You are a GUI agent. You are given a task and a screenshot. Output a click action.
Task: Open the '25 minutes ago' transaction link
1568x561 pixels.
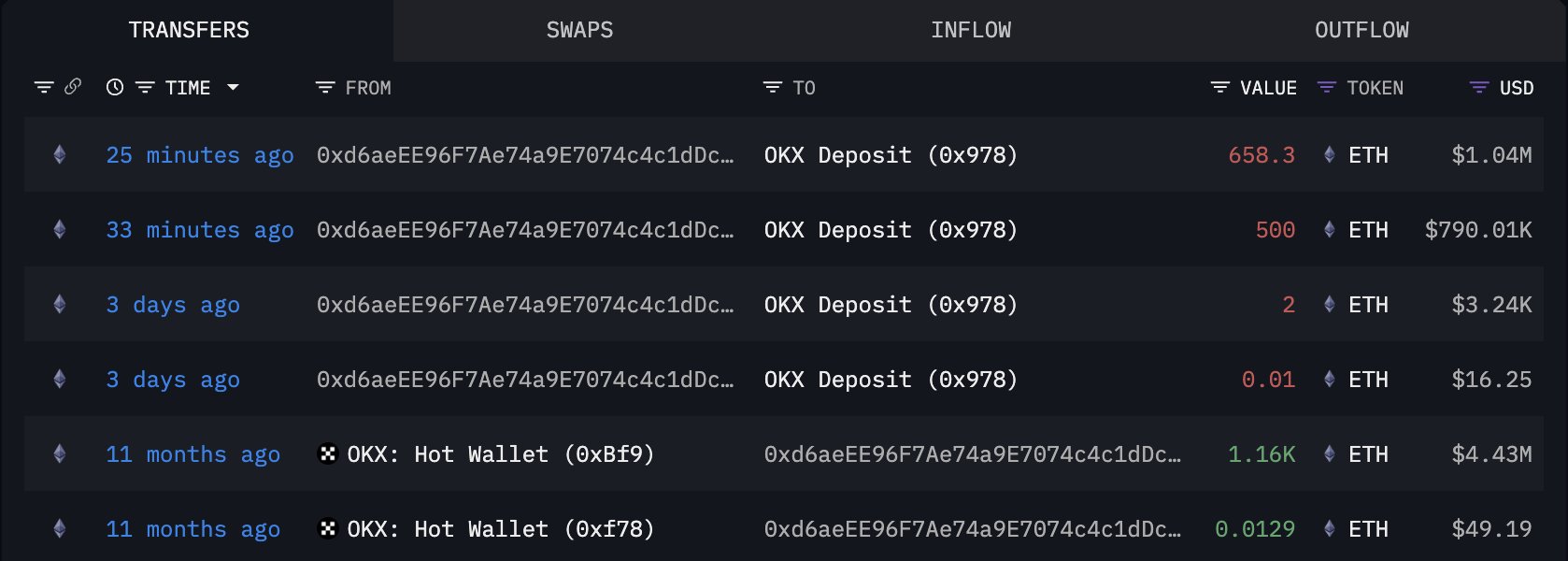[x=200, y=155]
